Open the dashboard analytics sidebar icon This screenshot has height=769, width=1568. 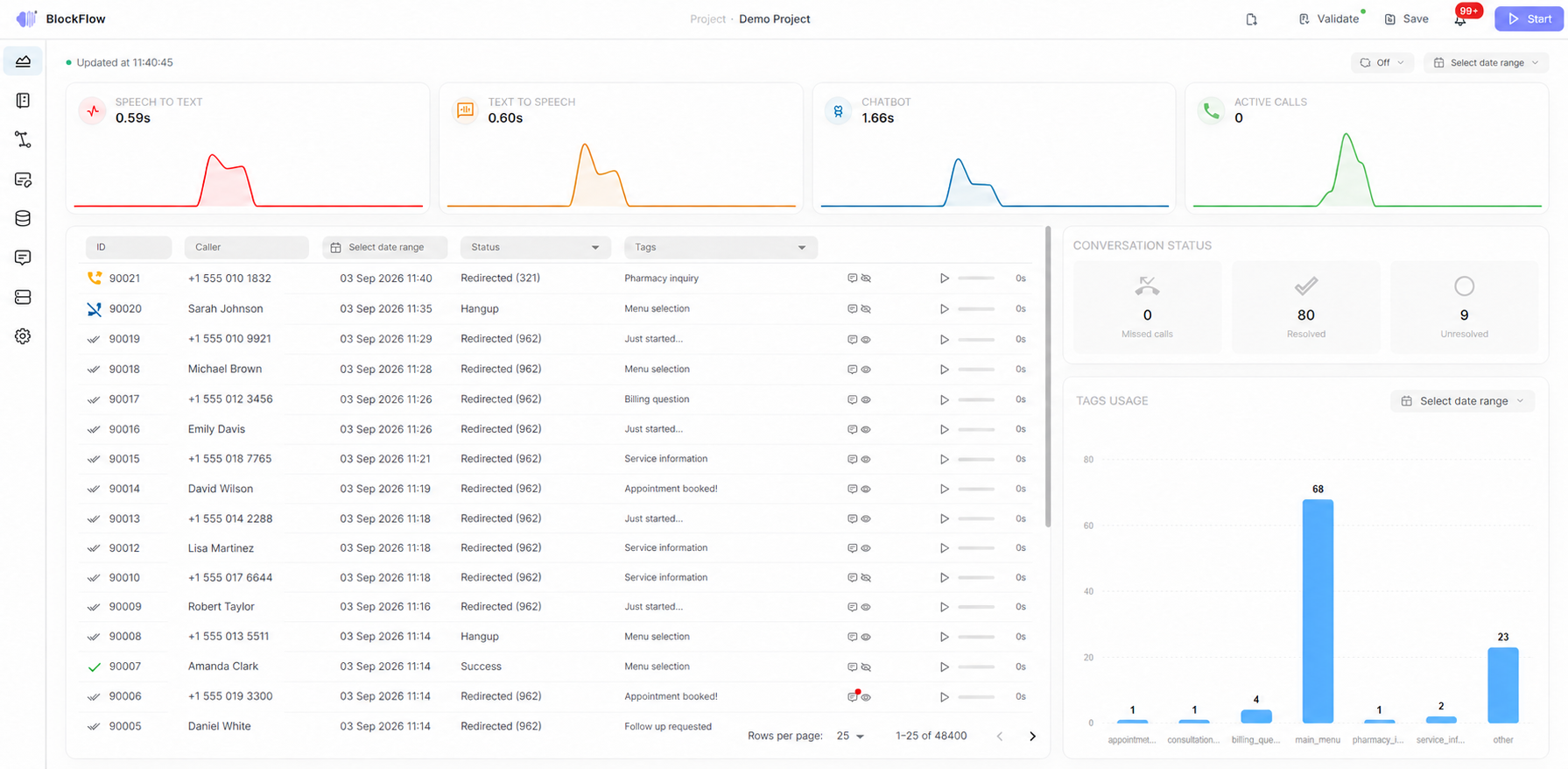[23, 61]
